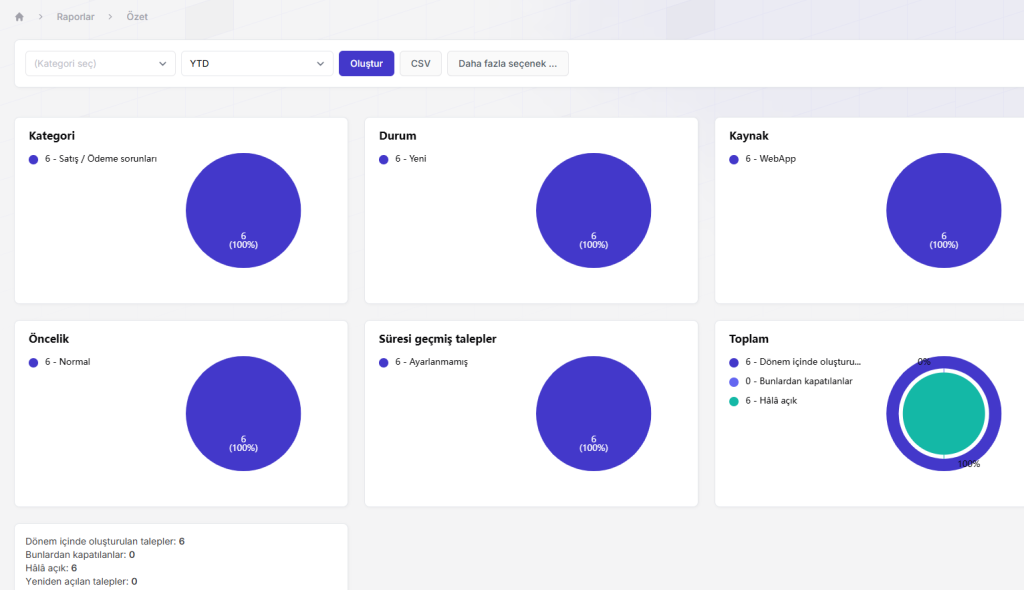This screenshot has width=1024, height=590.
Task: Toggle Bunlardan kapatılanlar legend entry
Action: click(791, 382)
